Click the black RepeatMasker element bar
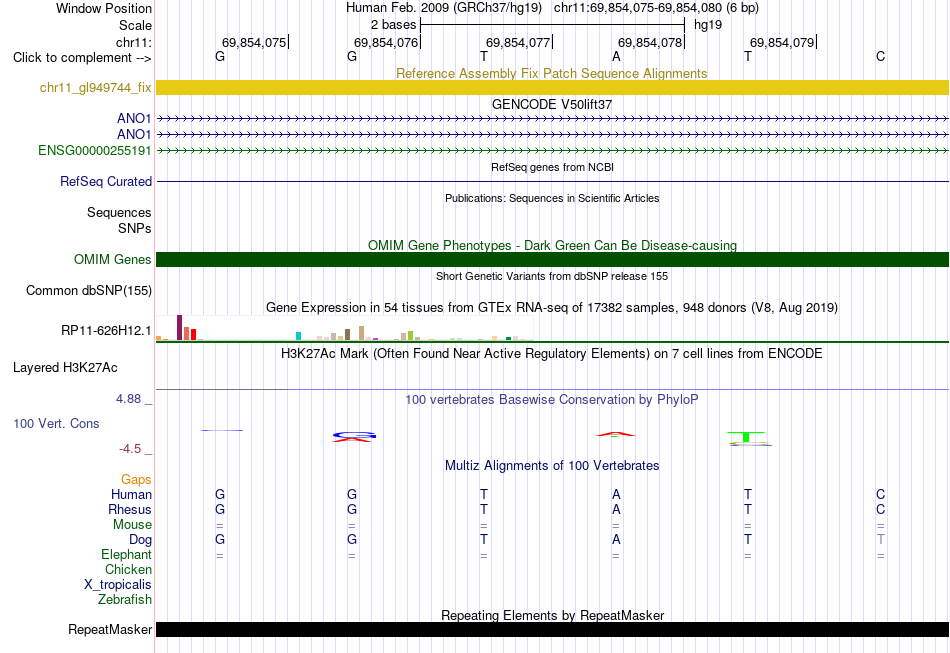950x653 pixels. point(552,629)
